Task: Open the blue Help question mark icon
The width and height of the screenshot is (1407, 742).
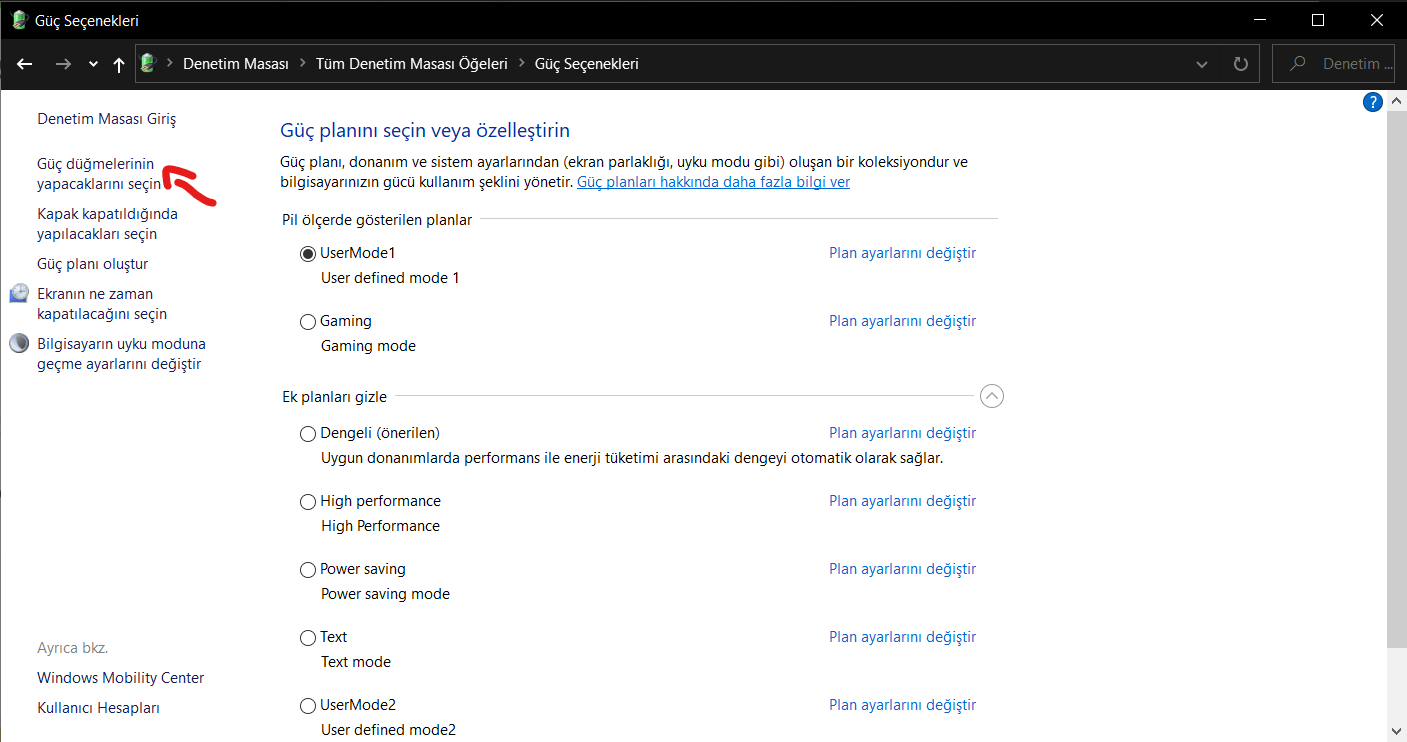Action: pyautogui.click(x=1373, y=102)
